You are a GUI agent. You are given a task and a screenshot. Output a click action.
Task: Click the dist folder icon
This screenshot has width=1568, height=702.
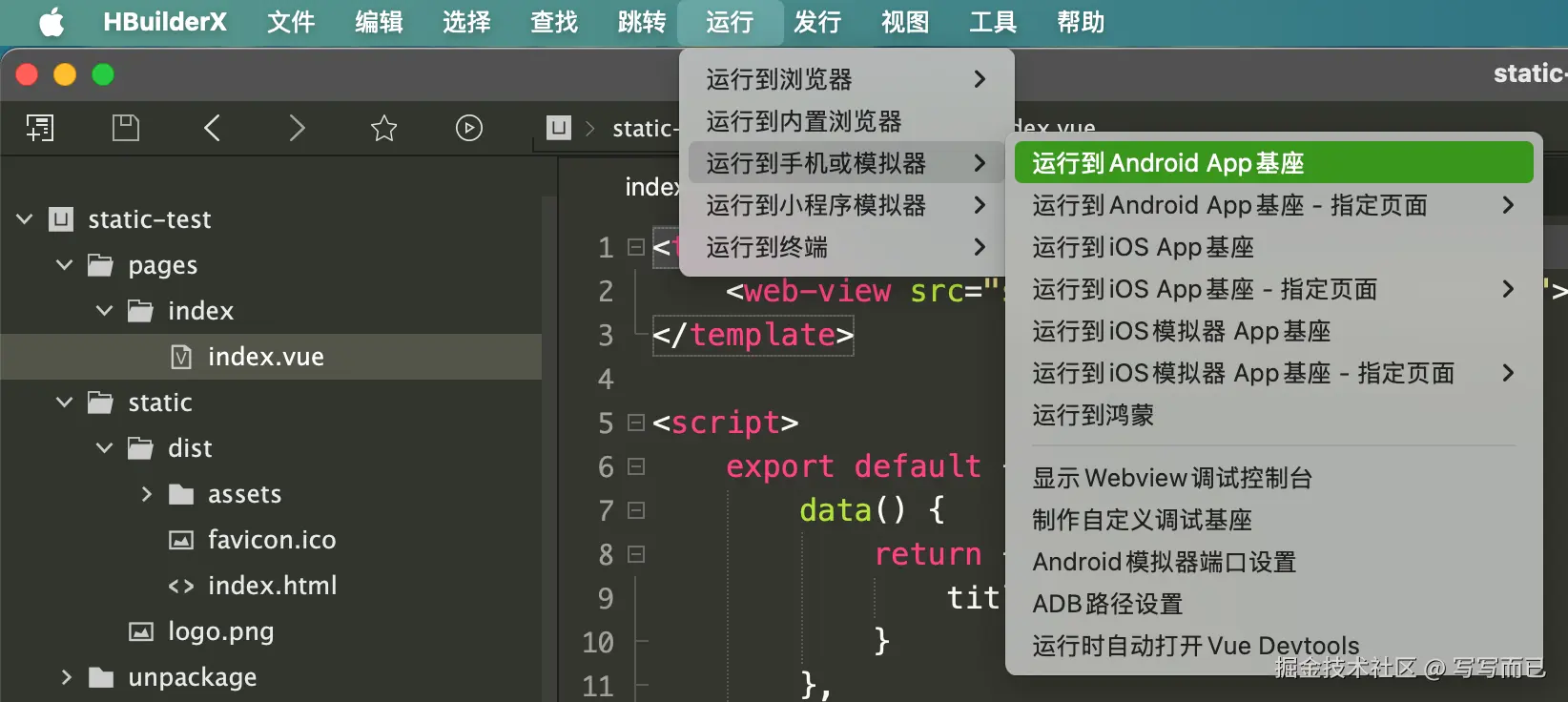pyautogui.click(x=140, y=448)
